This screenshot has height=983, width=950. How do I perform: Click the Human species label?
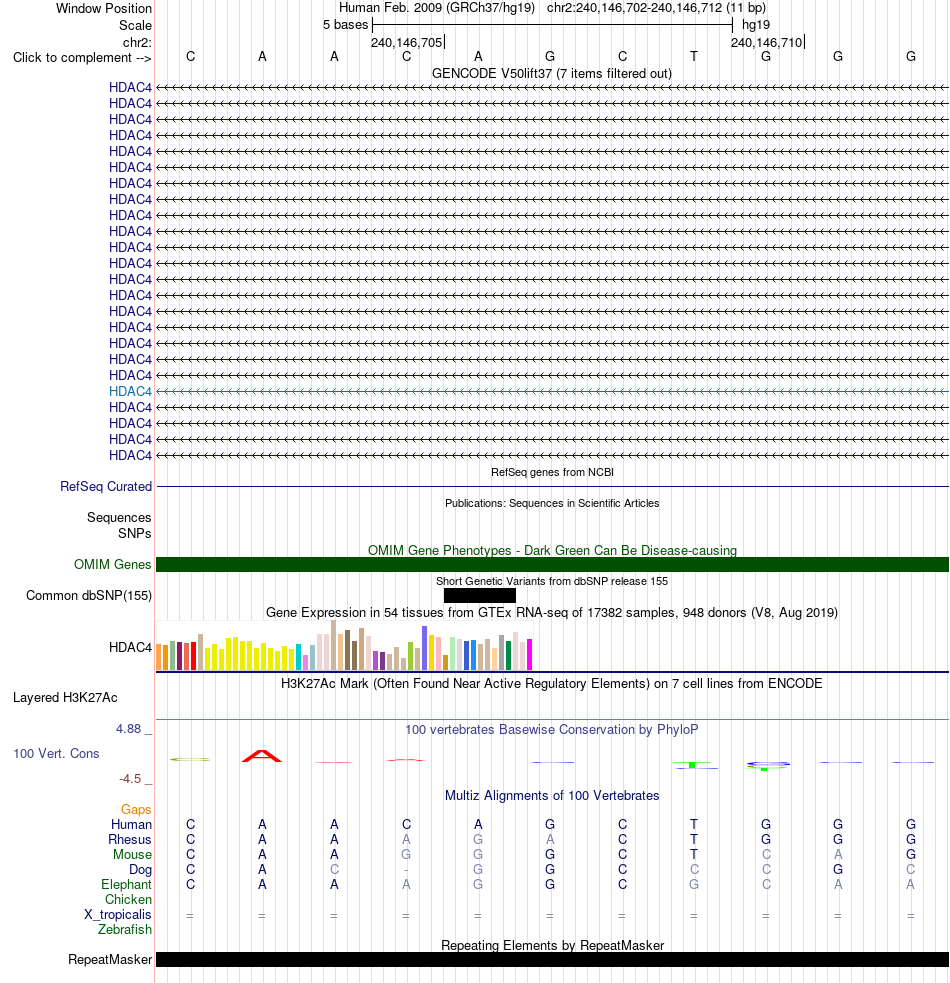coord(132,824)
